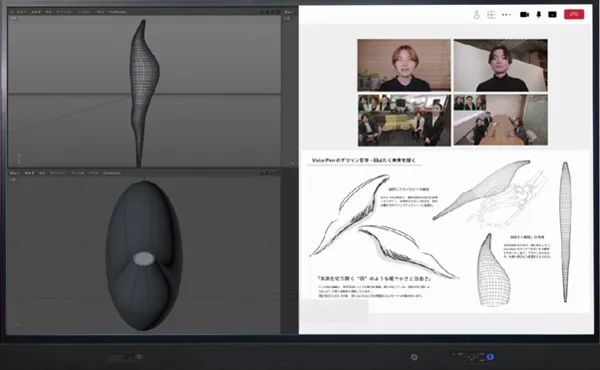Select the lounge group video tile

(404, 120)
